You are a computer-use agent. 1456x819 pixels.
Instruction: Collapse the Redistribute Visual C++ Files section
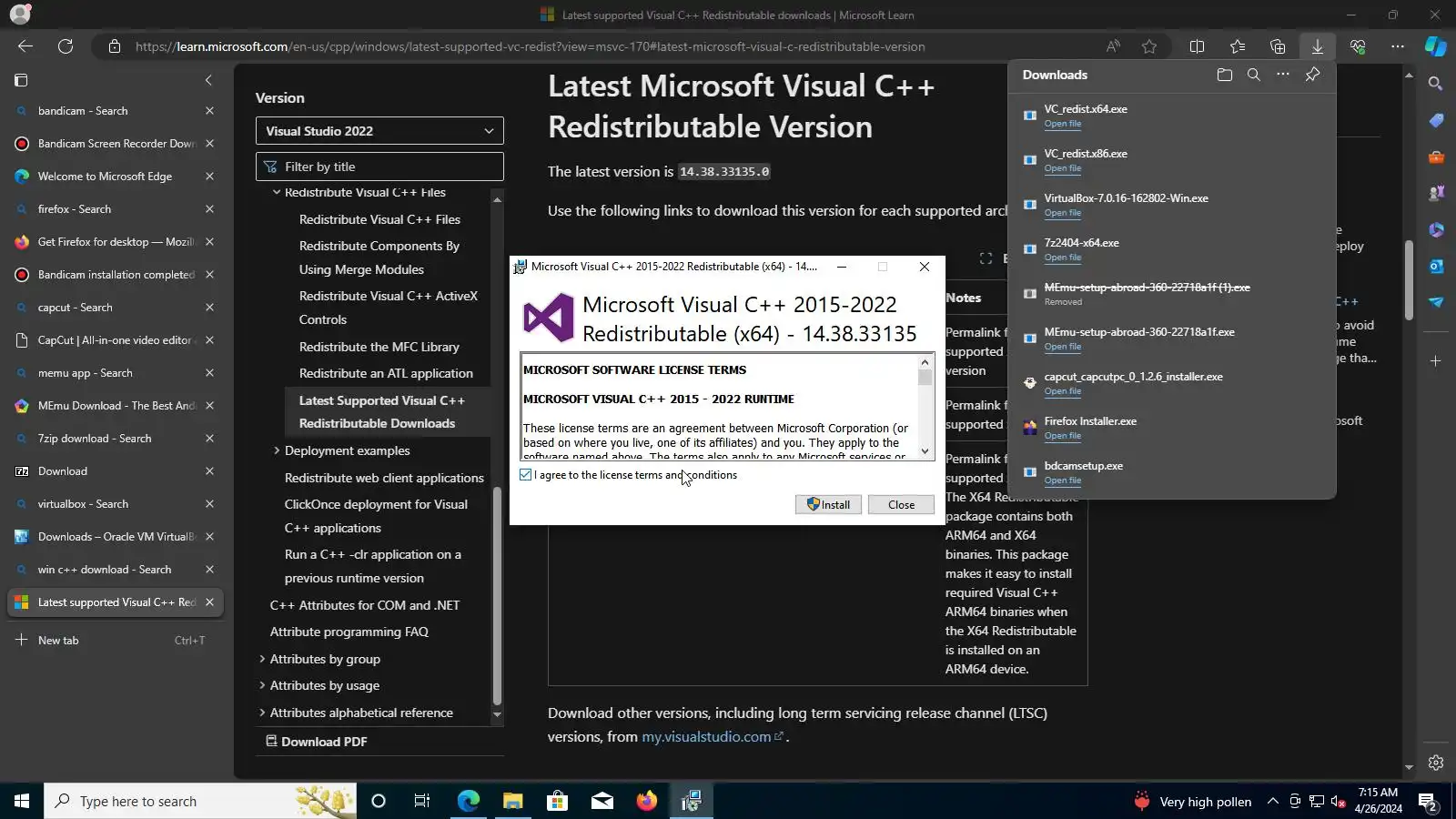277,192
